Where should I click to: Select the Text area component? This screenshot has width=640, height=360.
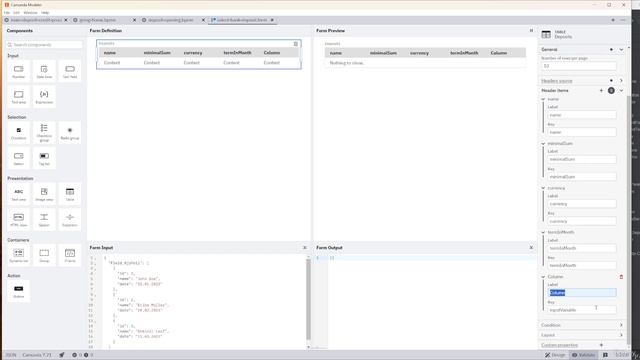coord(18,97)
